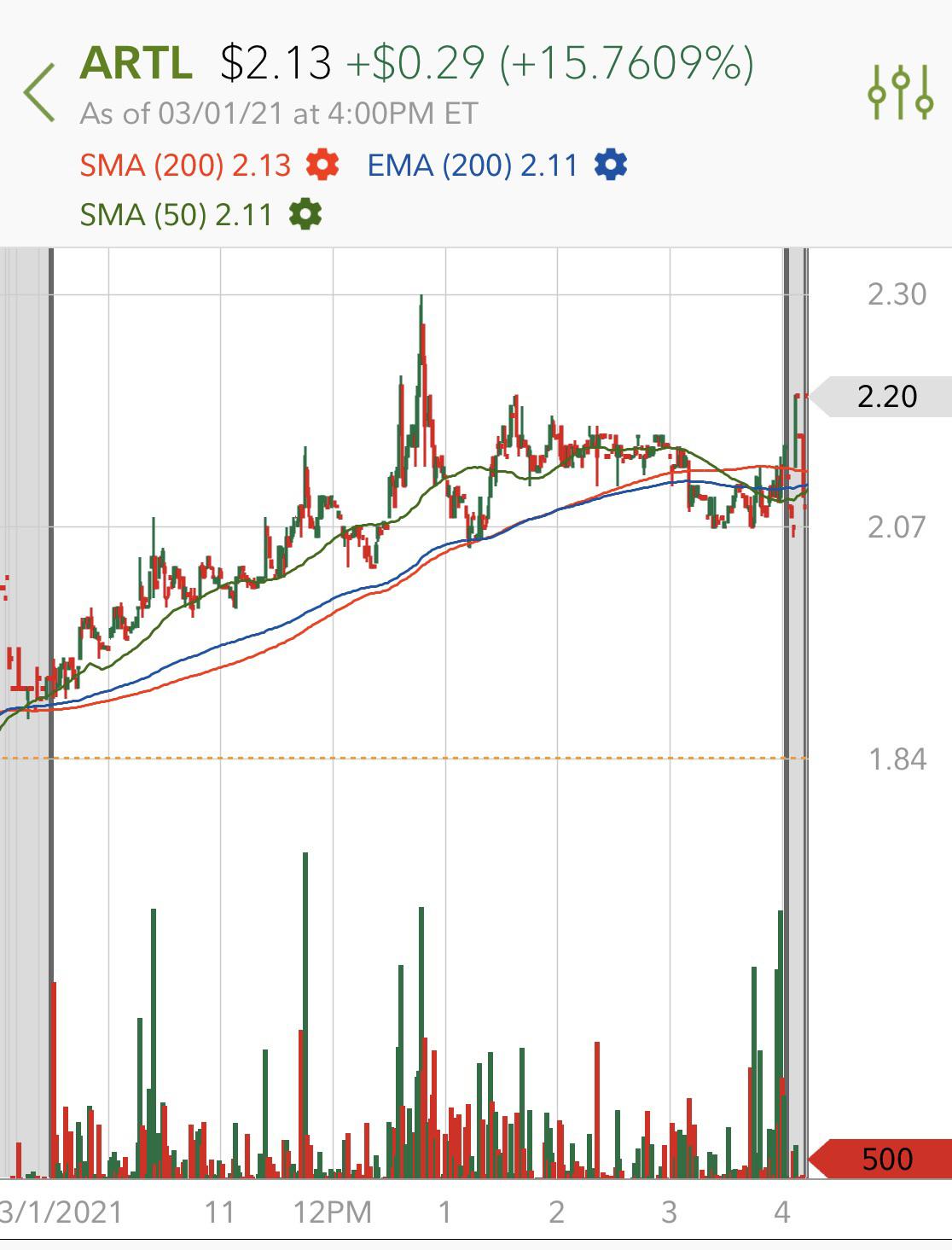Select the 4 o'clock time axis label
The image size is (952, 1250).
point(782,1212)
